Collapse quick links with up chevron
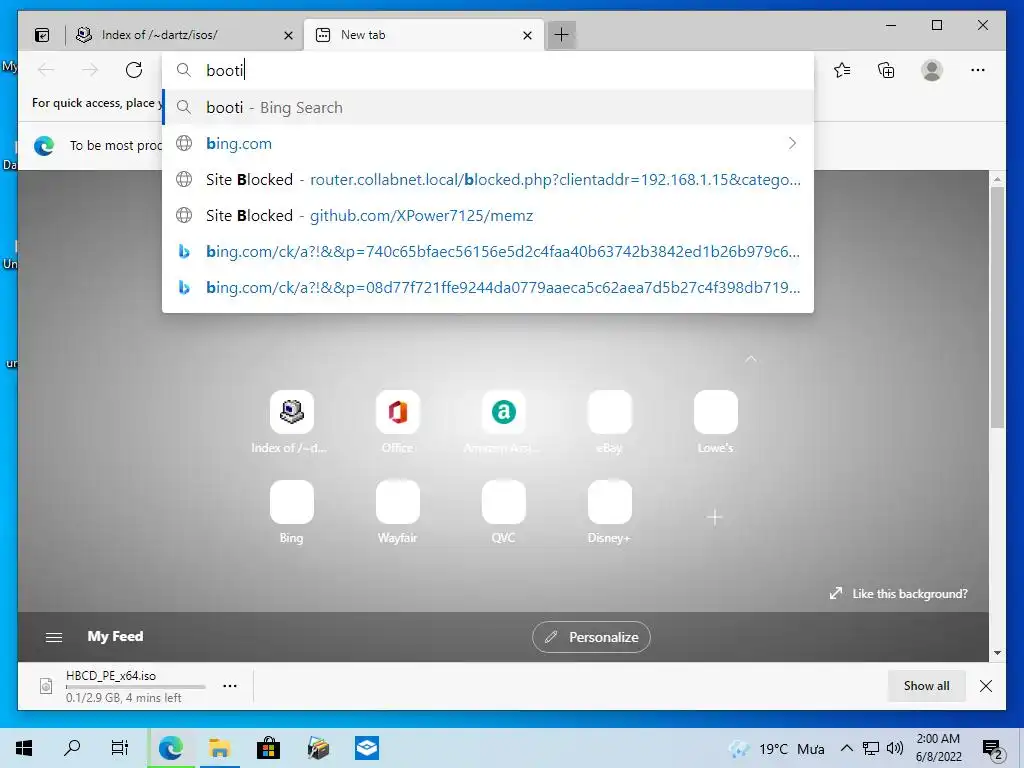This screenshot has height=768, width=1024. tap(751, 359)
